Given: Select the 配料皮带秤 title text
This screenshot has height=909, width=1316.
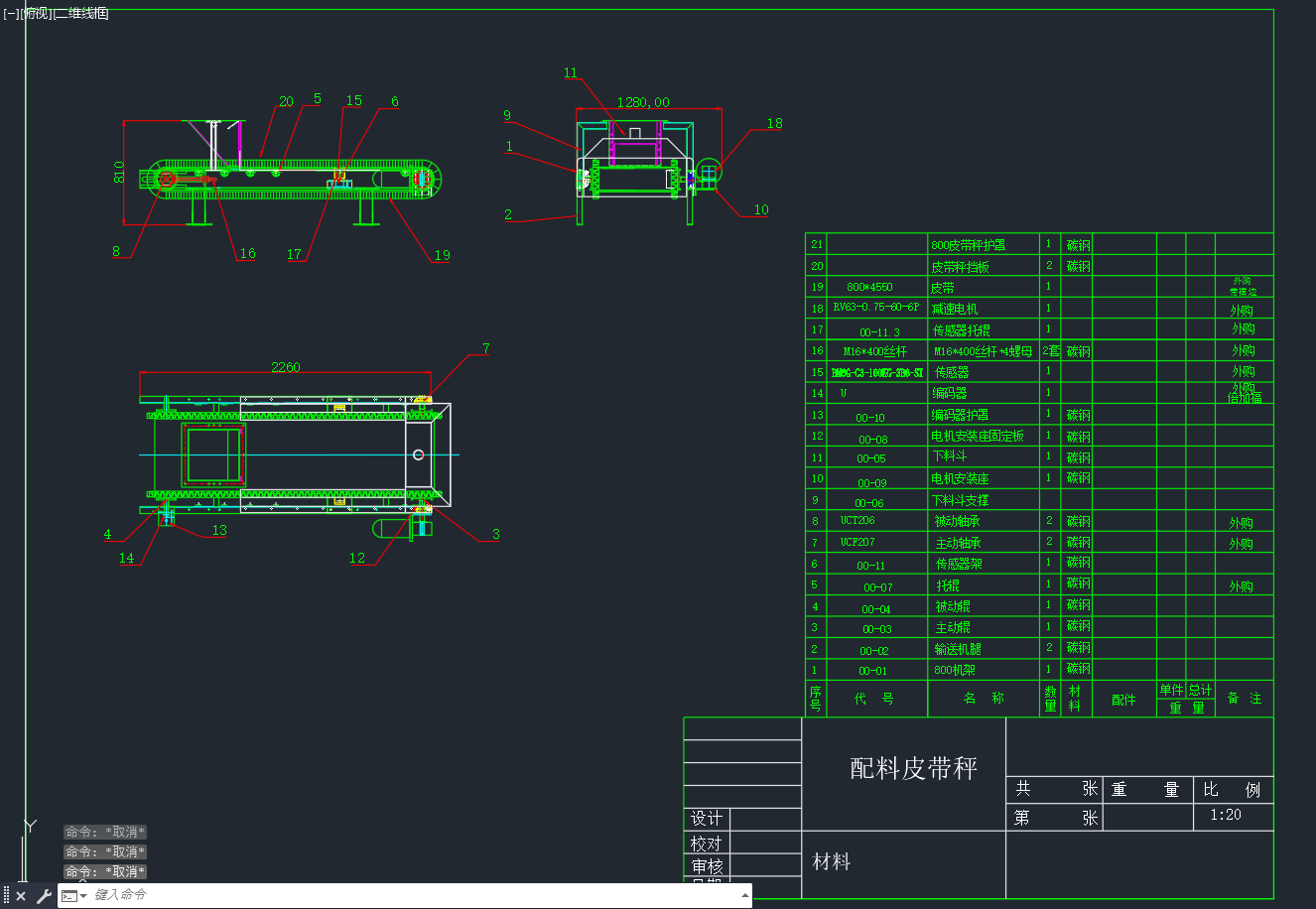Looking at the screenshot, I should tap(914, 768).
